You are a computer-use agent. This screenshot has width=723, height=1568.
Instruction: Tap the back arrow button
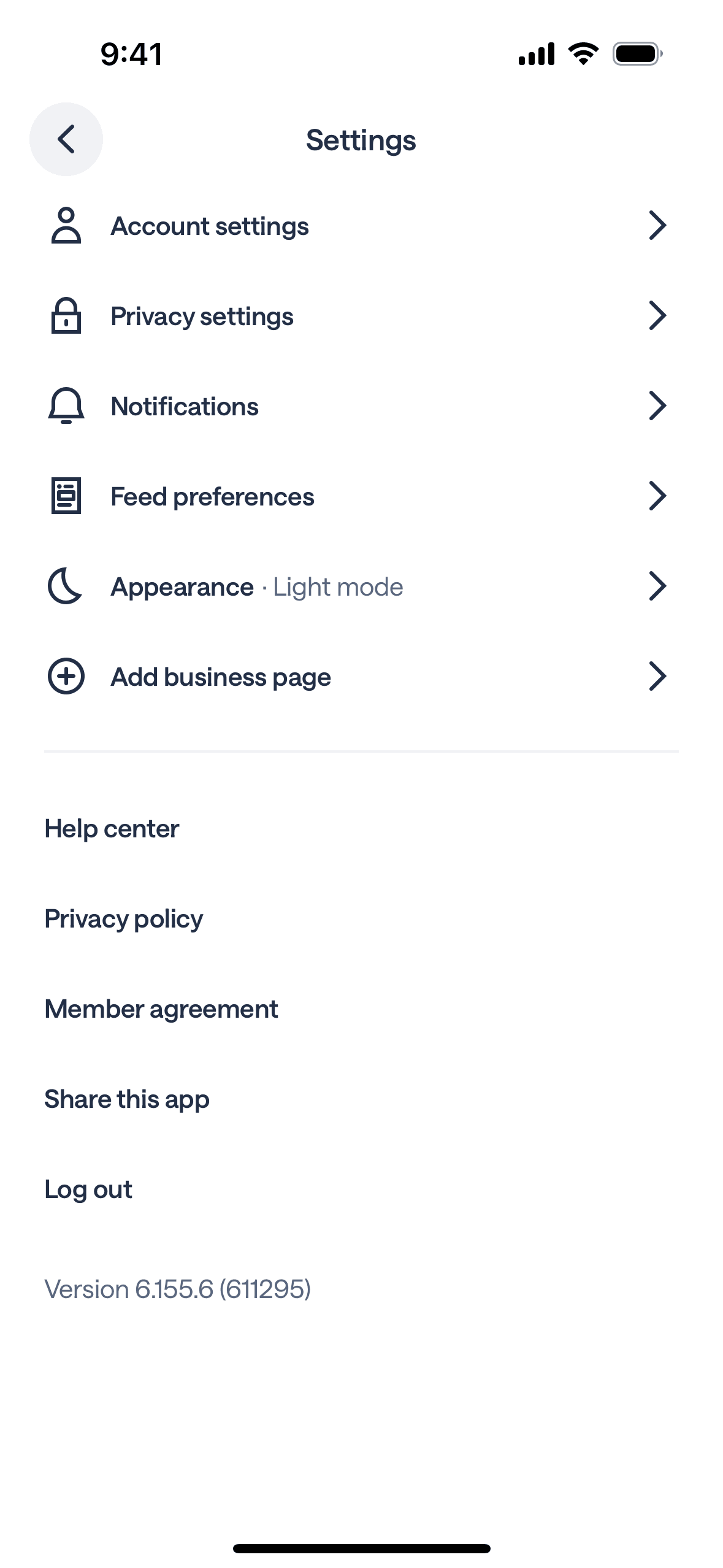(x=66, y=139)
